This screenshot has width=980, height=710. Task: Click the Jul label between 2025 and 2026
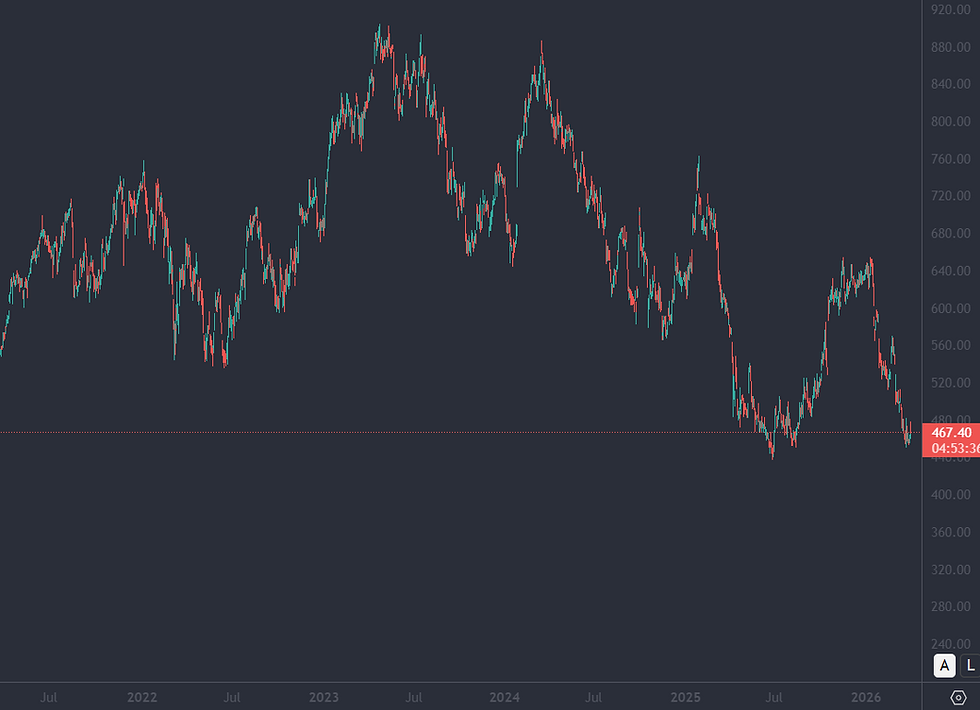[x=774, y=698]
